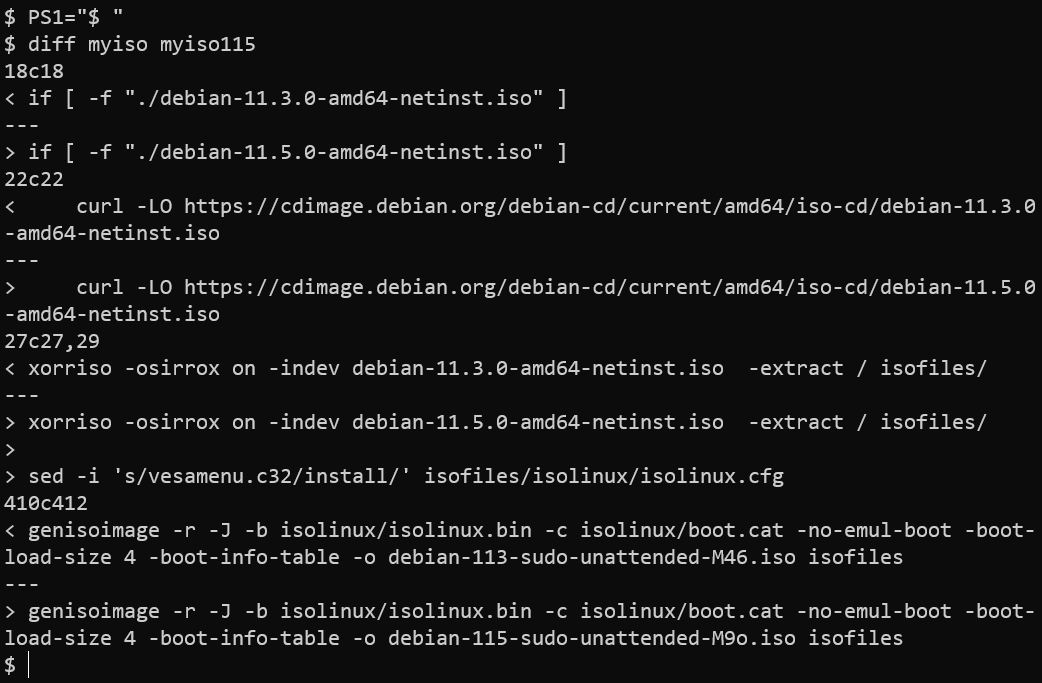Click the added 'if [ -f' 11.5.0 line
The height and width of the screenshot is (683, 1042).
click(286, 152)
